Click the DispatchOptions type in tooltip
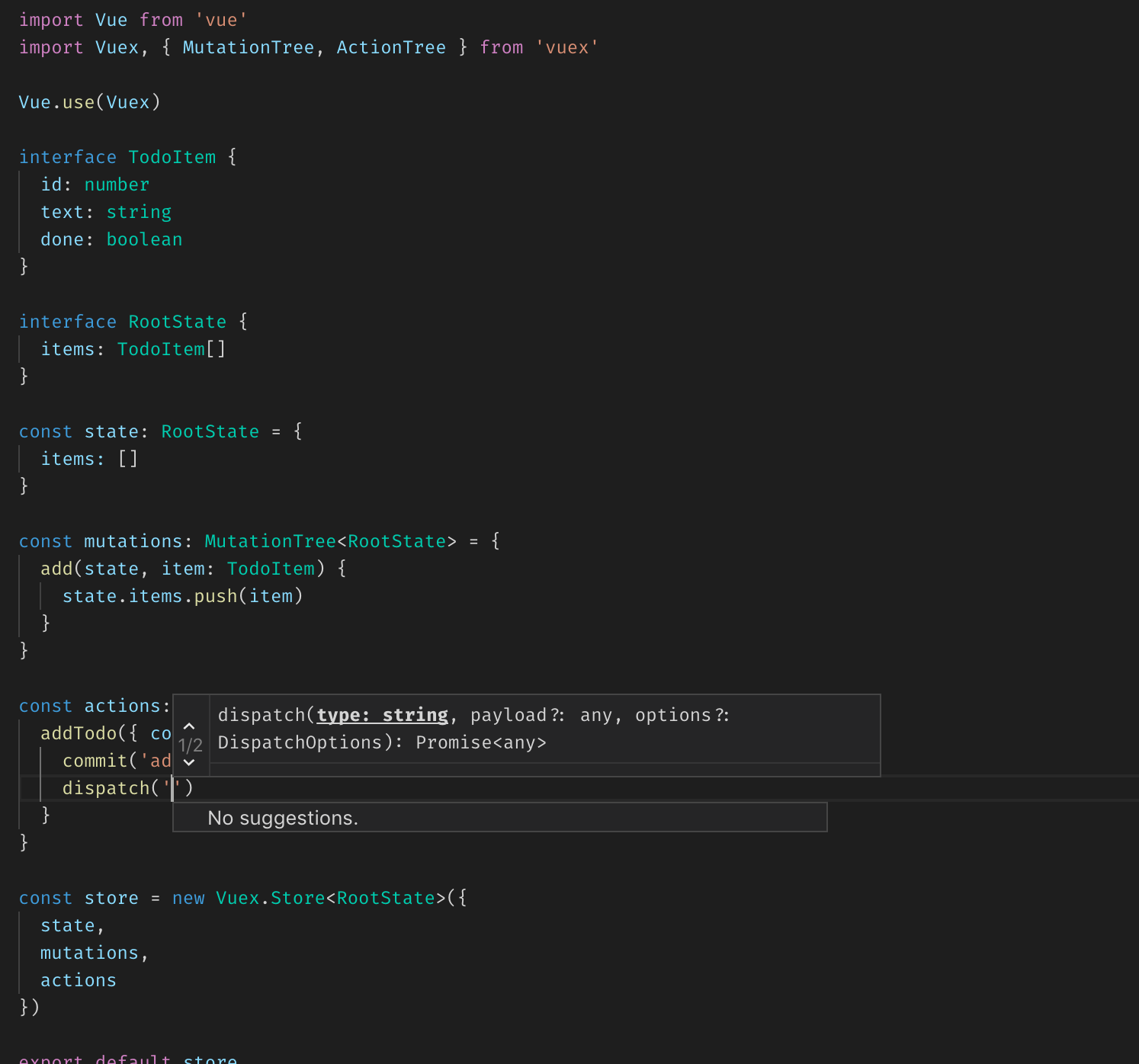Screen dimensions: 1139x1064 tap(300, 742)
